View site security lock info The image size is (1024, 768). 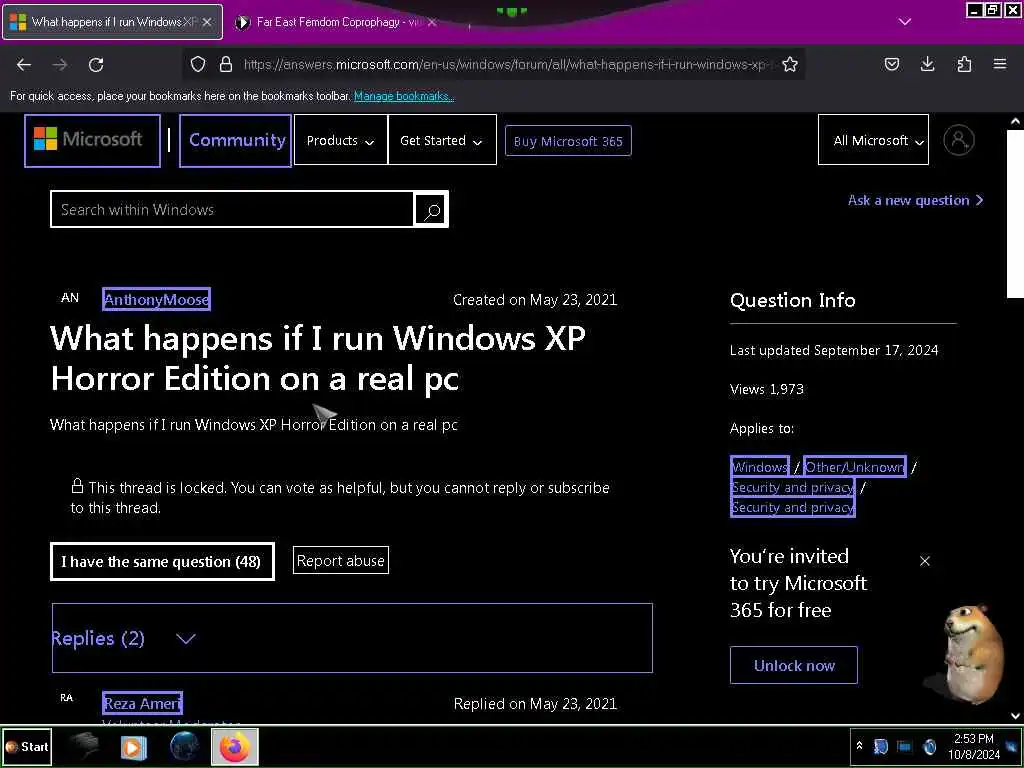tap(226, 64)
